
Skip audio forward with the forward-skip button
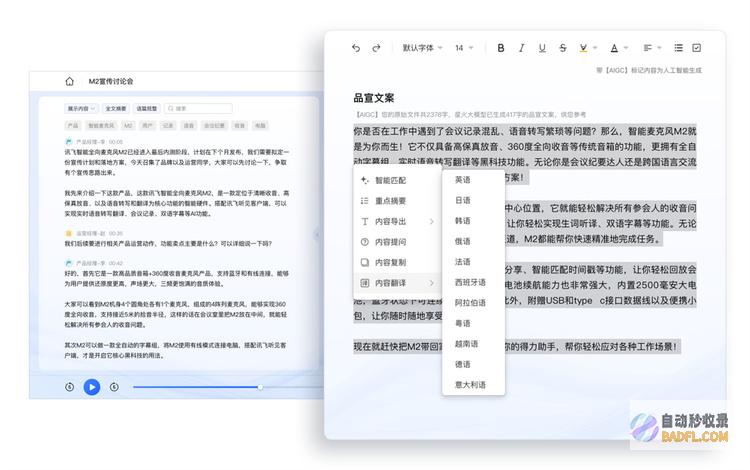pyautogui.click(x=114, y=387)
